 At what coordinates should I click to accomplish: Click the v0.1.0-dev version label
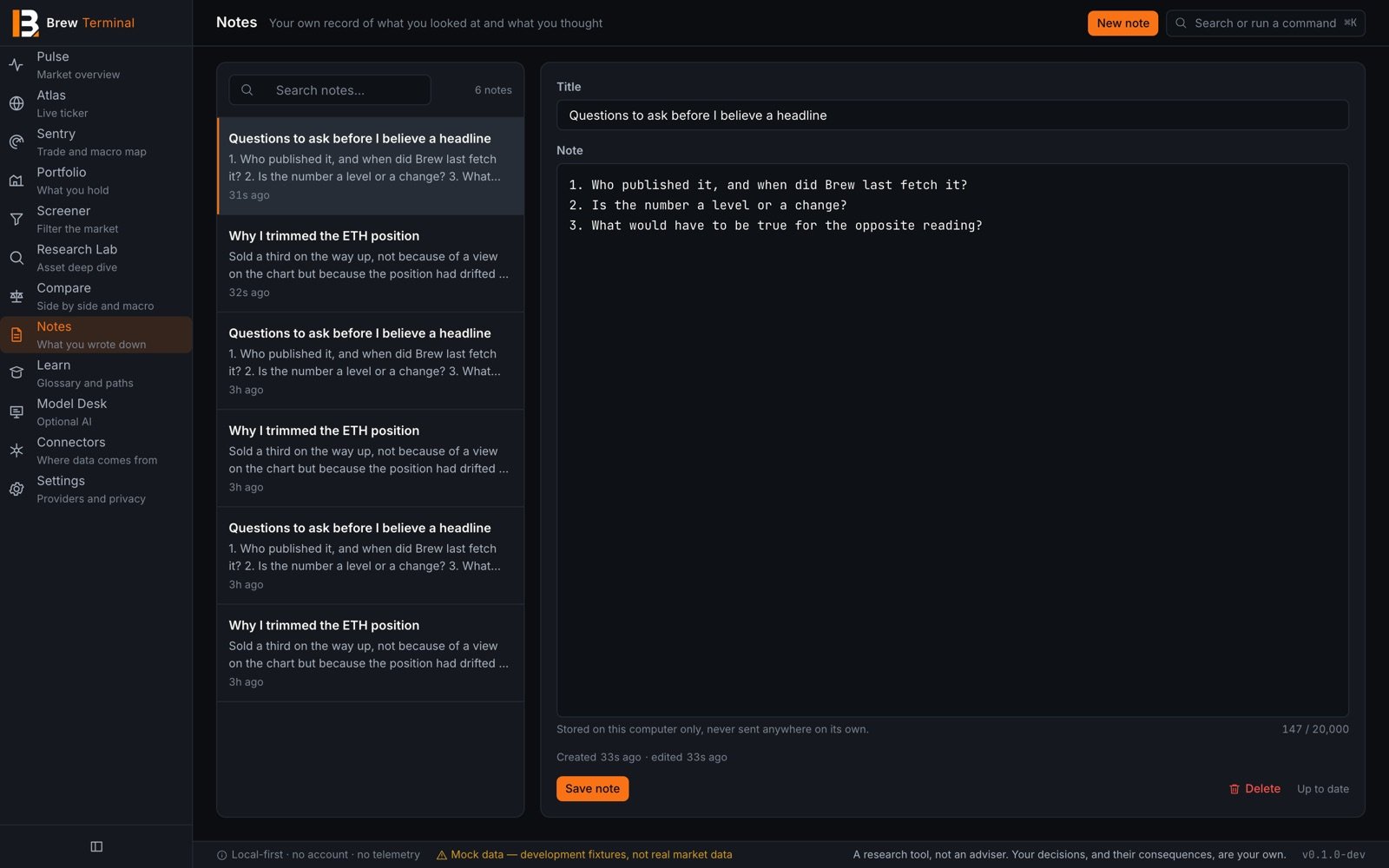tap(1333, 855)
